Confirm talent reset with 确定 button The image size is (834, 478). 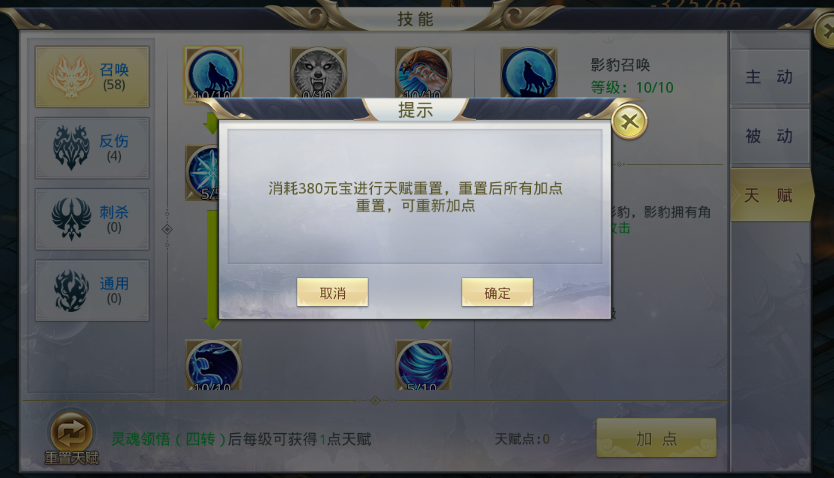point(497,292)
